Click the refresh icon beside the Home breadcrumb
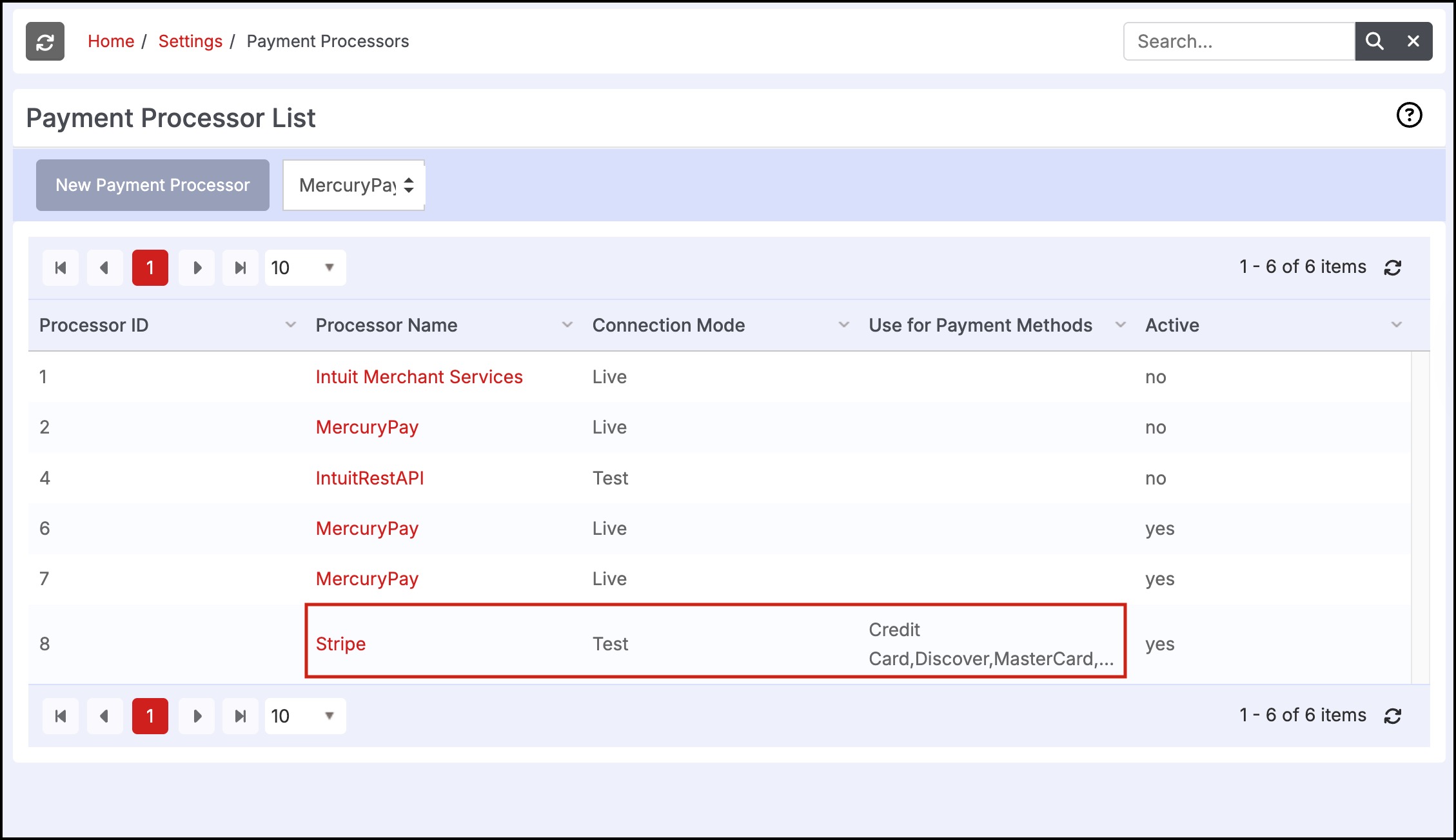Screen dimensions: 1456x840 point(44,42)
